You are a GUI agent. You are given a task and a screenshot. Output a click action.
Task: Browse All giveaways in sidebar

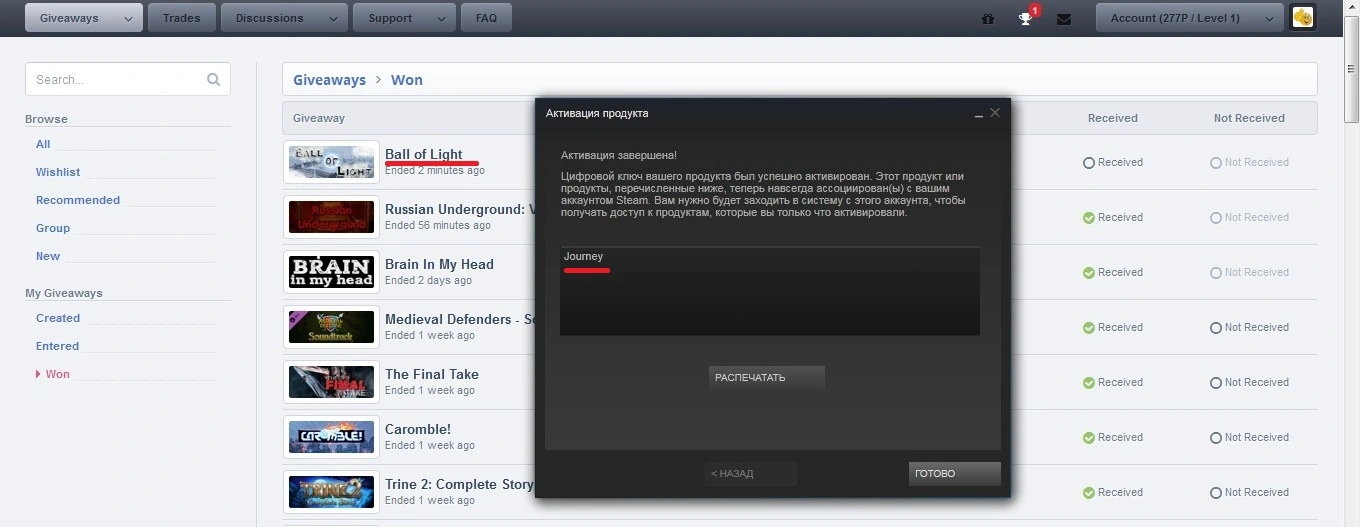(43, 144)
